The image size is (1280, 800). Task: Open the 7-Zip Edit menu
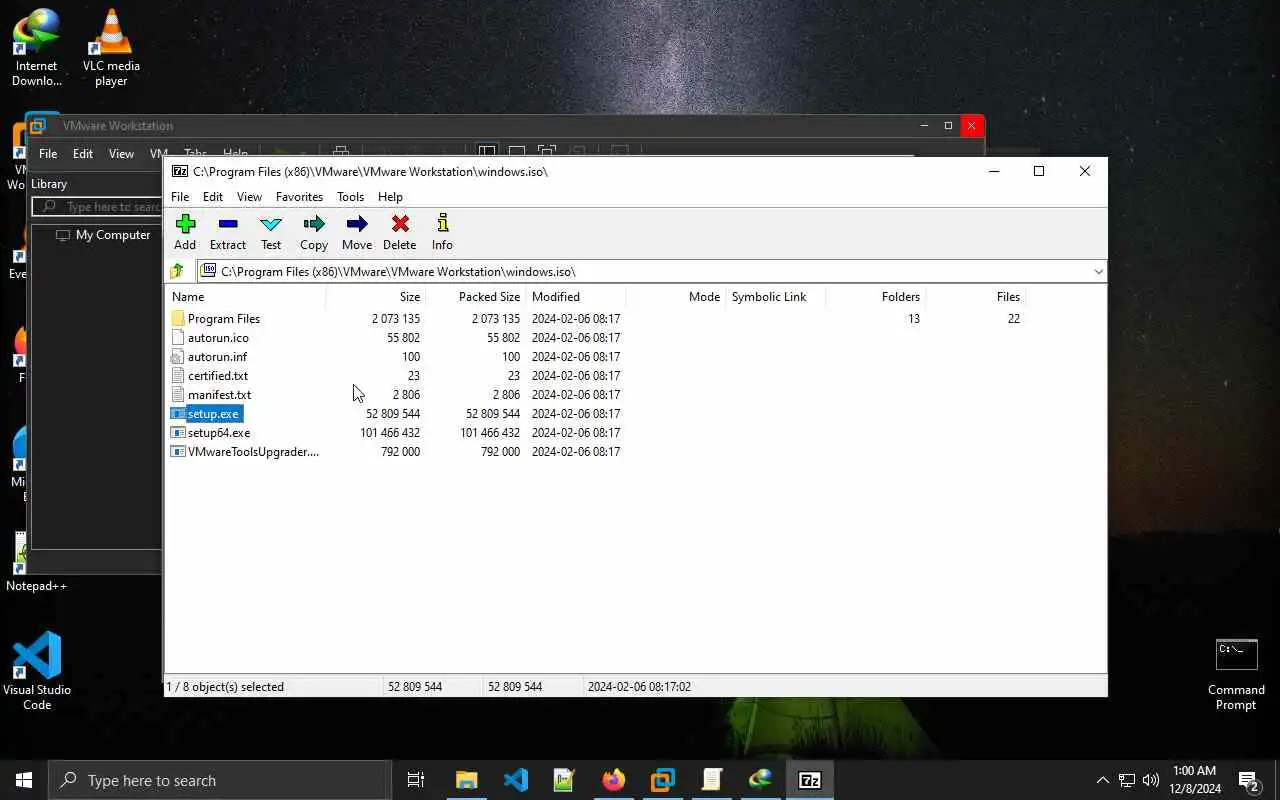(x=213, y=196)
